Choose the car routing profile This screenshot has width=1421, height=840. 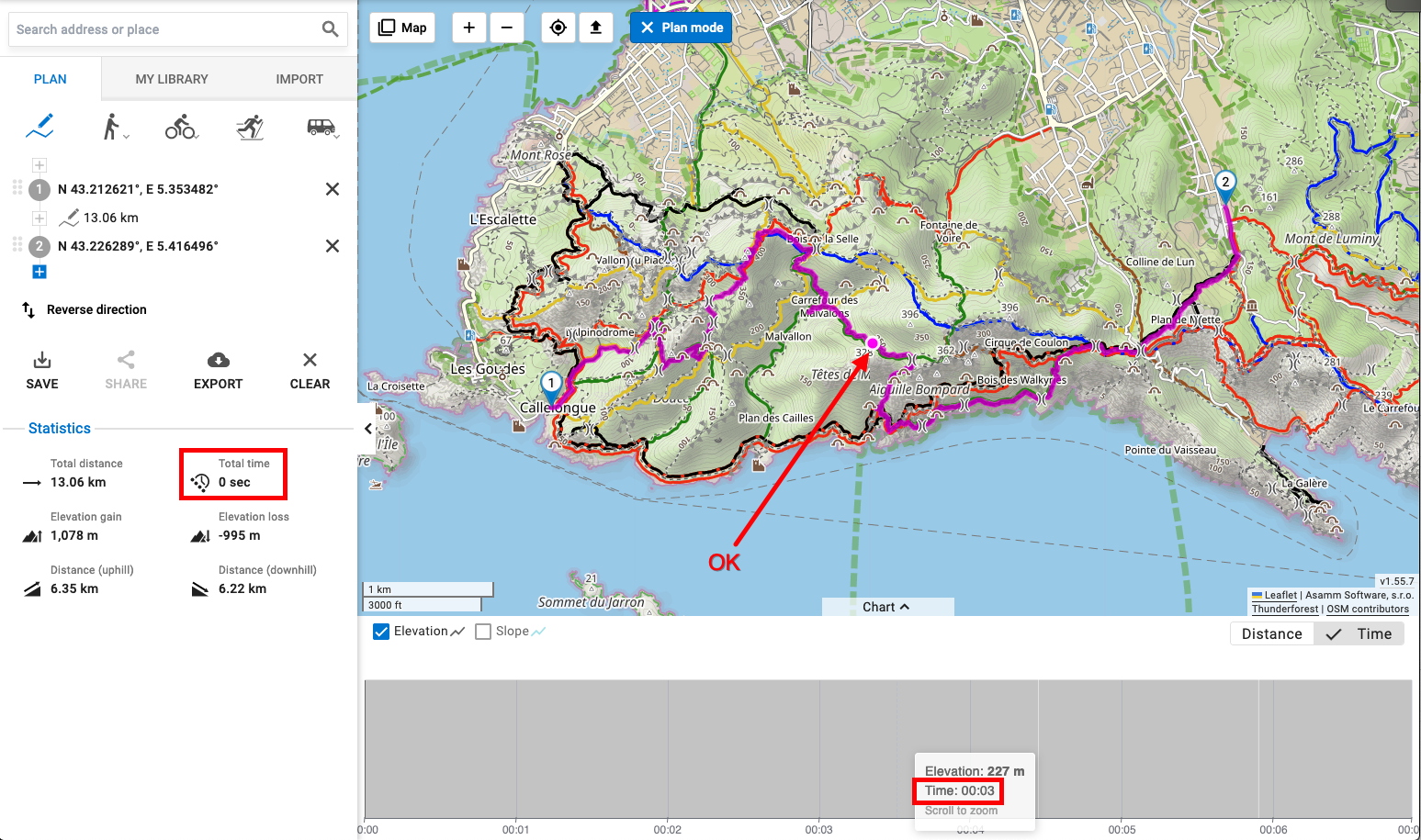coord(321,127)
